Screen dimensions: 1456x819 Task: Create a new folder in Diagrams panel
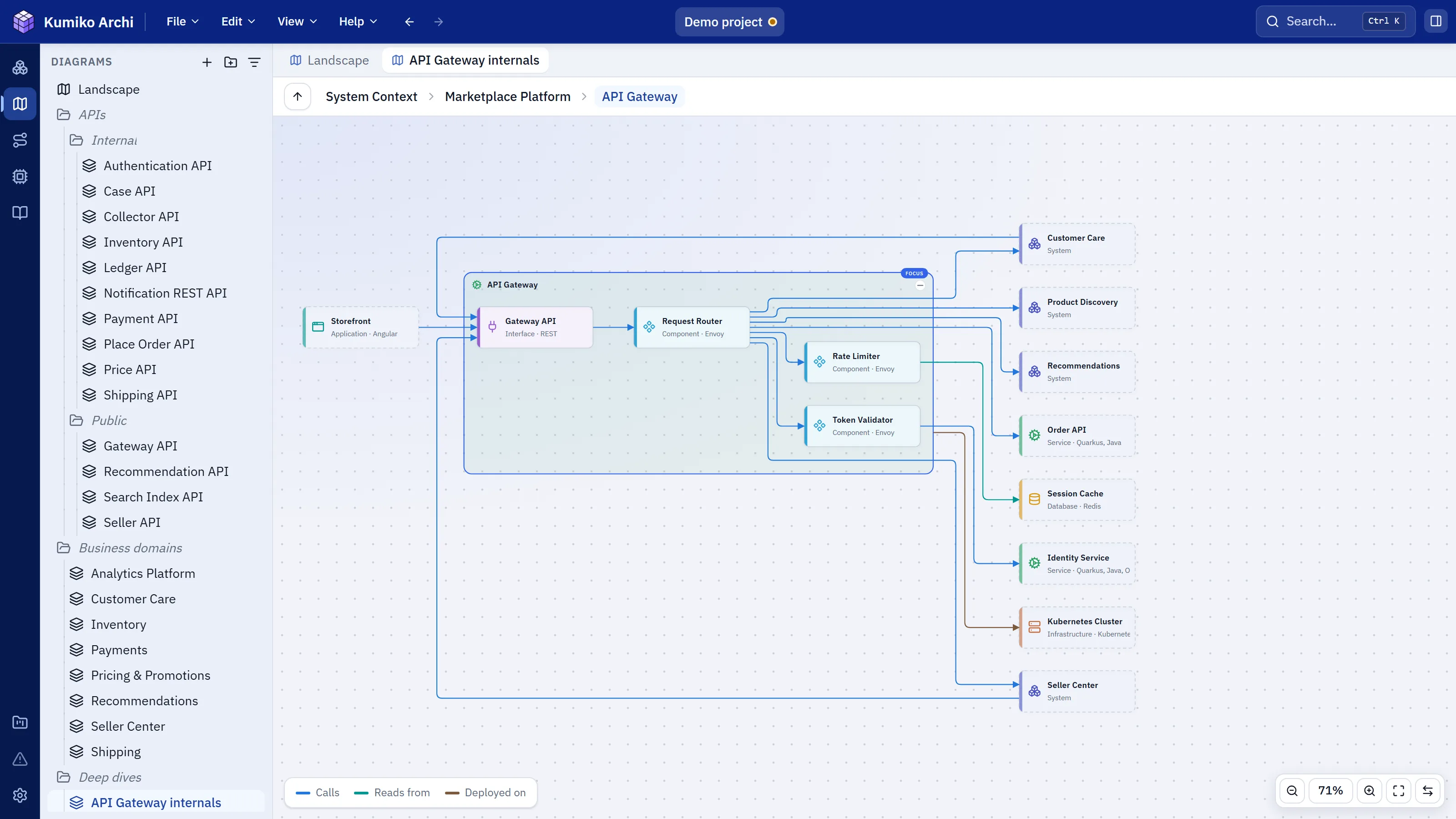pyautogui.click(x=231, y=62)
